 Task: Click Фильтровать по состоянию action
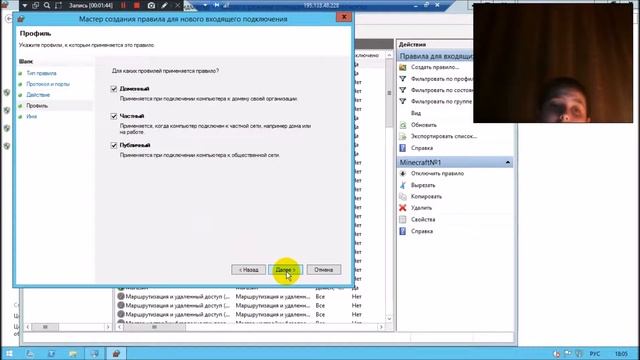[442, 90]
